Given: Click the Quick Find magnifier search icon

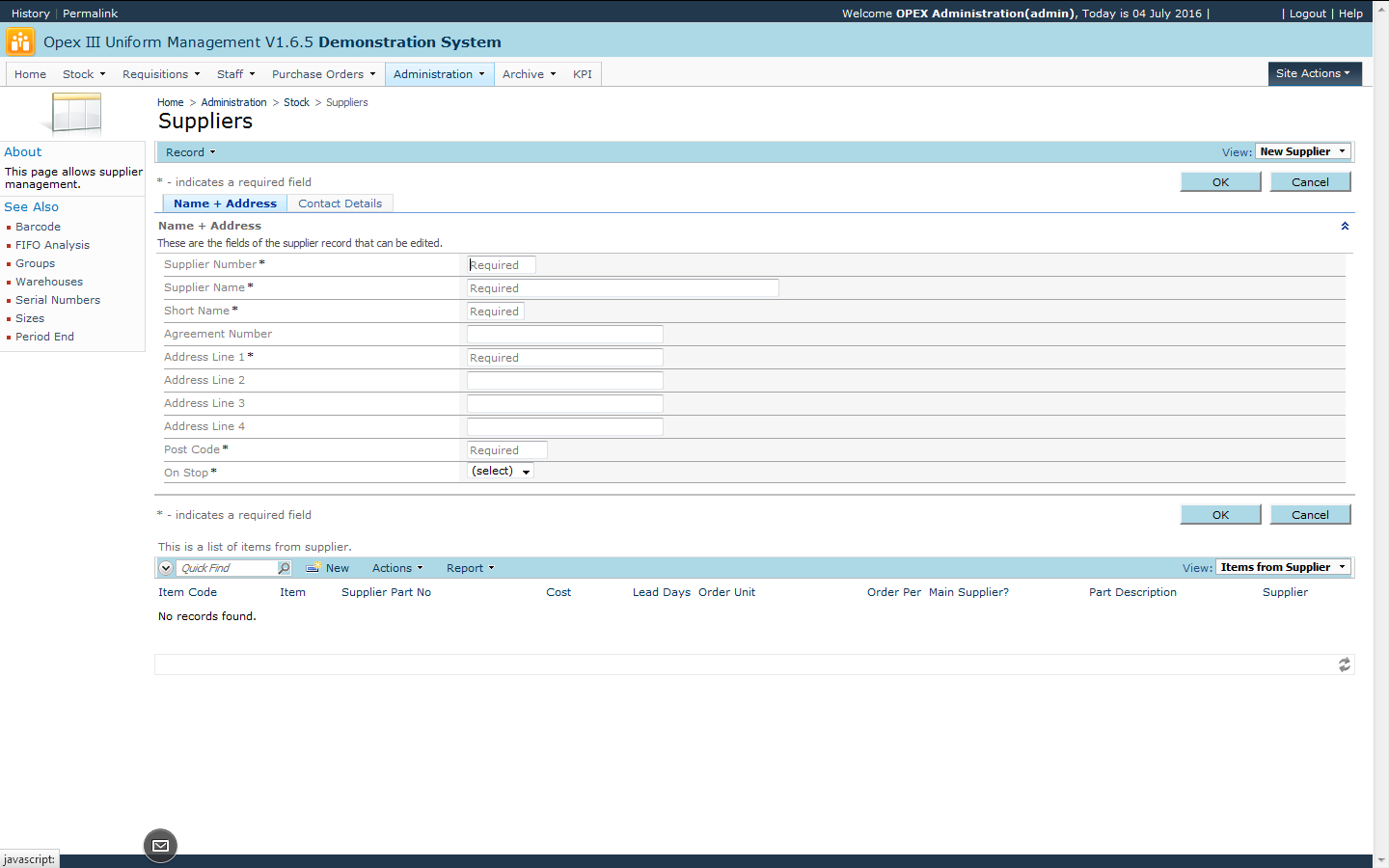Looking at the screenshot, I should [284, 568].
